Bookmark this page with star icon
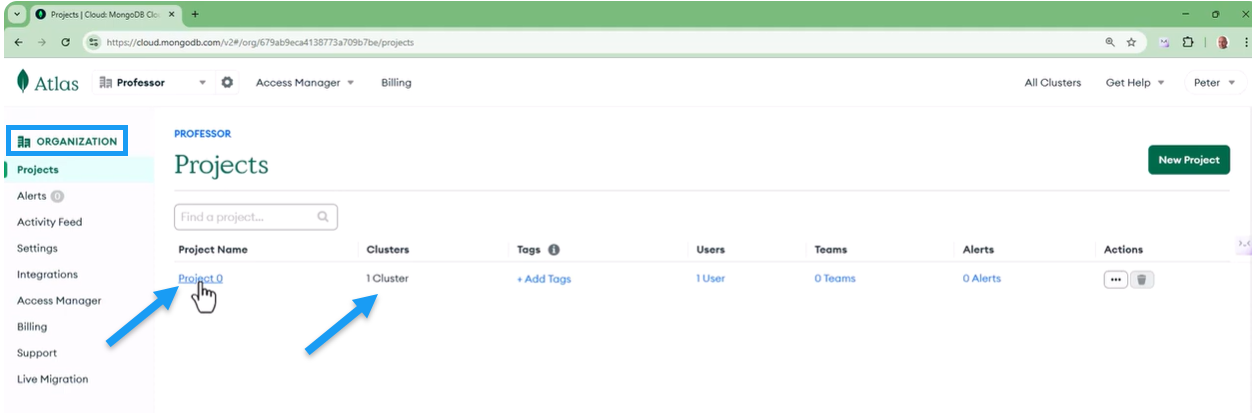The height and width of the screenshot is (413, 1252). pyautogui.click(x=1131, y=42)
